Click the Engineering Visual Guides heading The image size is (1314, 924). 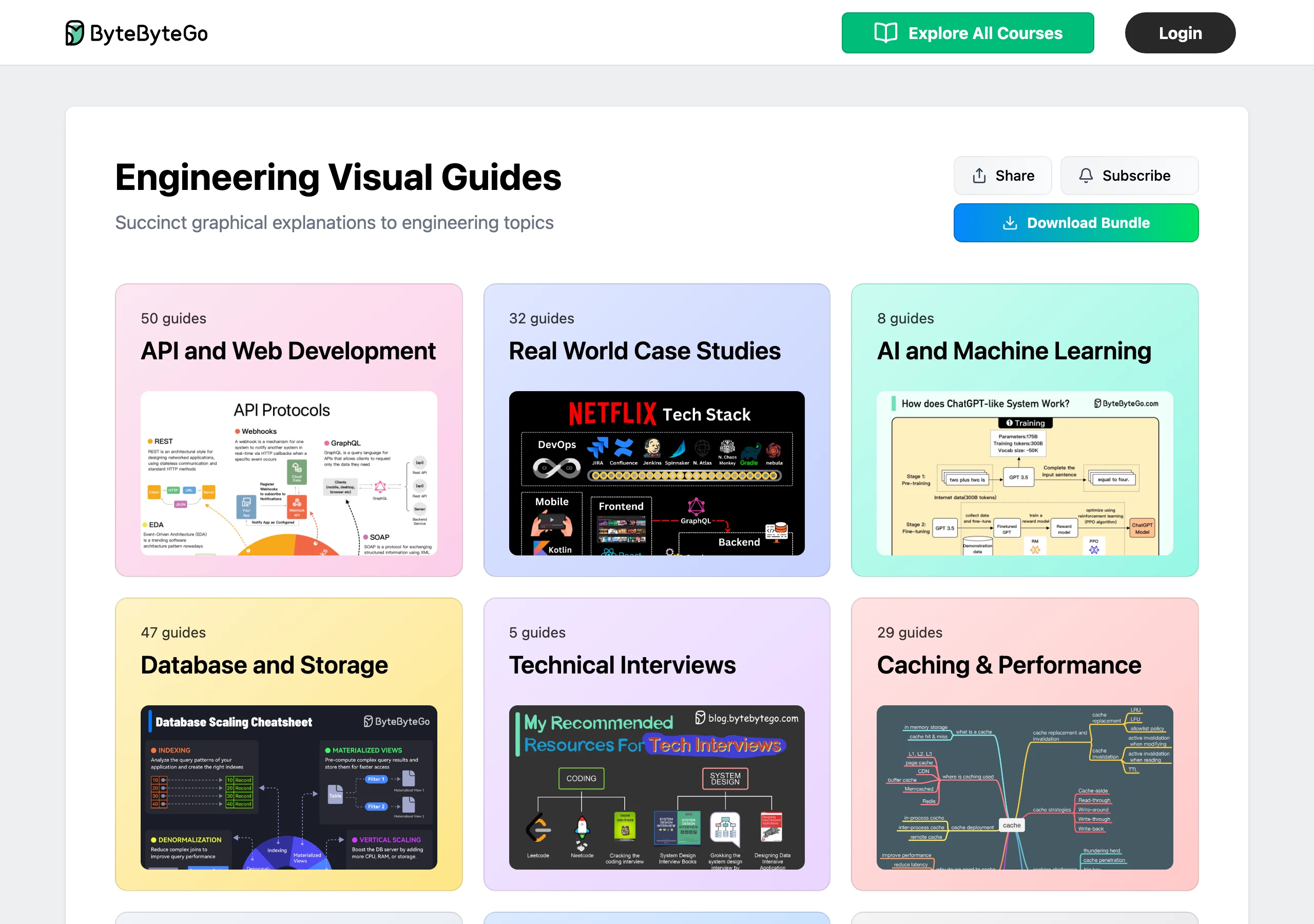click(x=338, y=177)
